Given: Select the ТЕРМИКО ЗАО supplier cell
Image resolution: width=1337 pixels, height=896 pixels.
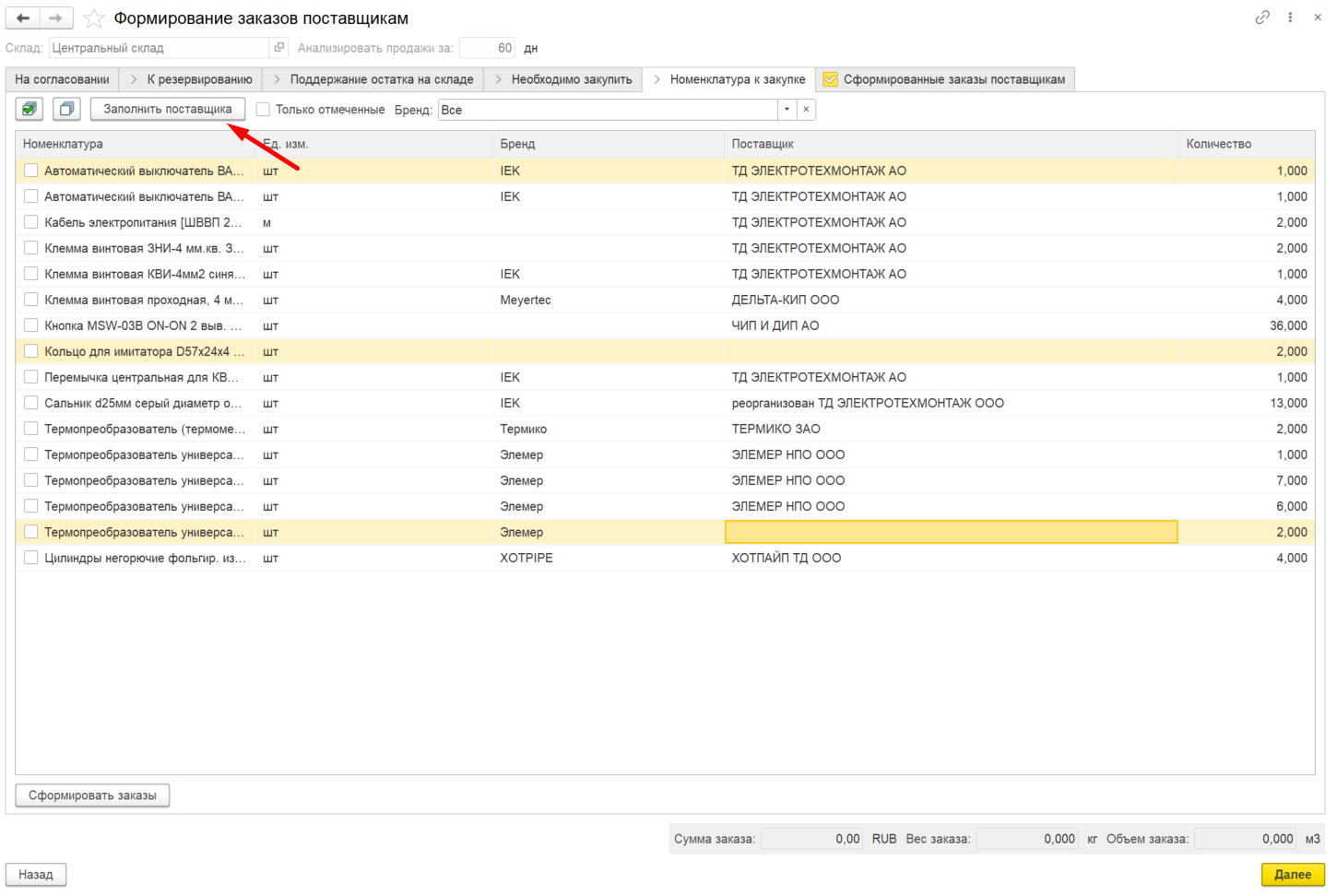Looking at the screenshot, I should [x=951, y=429].
